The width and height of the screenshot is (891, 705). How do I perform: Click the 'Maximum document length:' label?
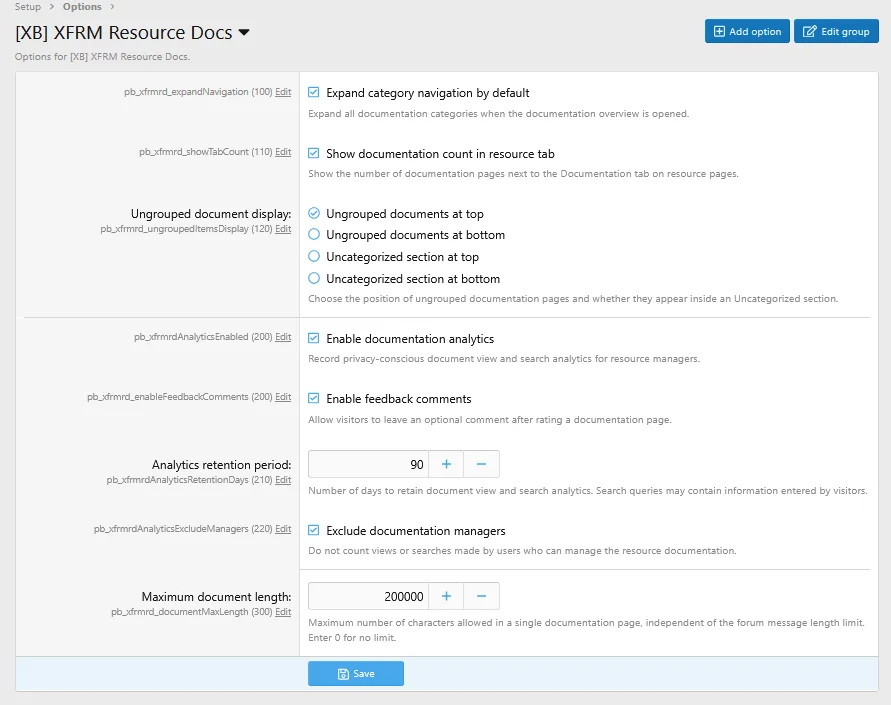pos(216,596)
